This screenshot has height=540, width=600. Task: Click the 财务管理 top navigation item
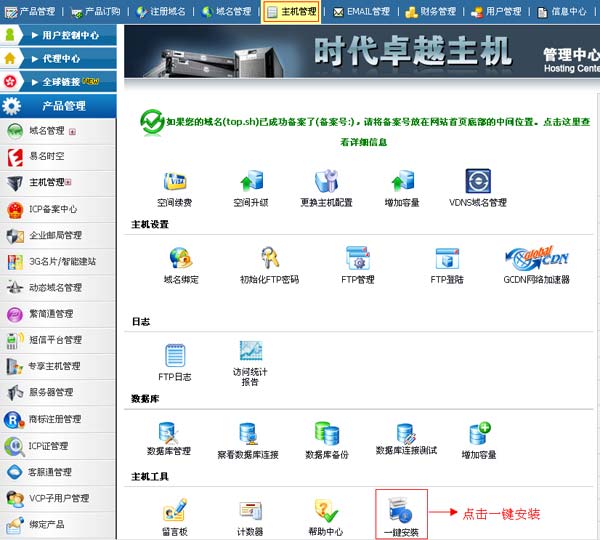pyautogui.click(x=431, y=12)
